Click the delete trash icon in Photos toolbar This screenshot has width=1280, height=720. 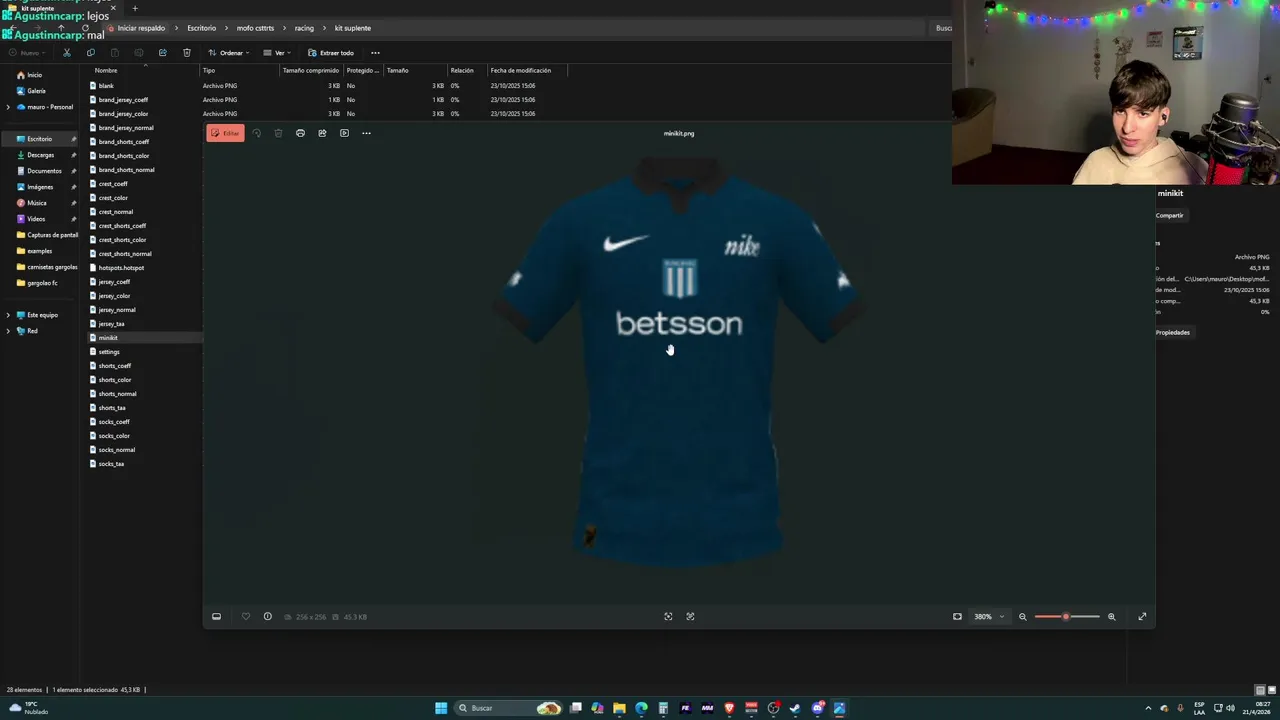[x=278, y=133]
